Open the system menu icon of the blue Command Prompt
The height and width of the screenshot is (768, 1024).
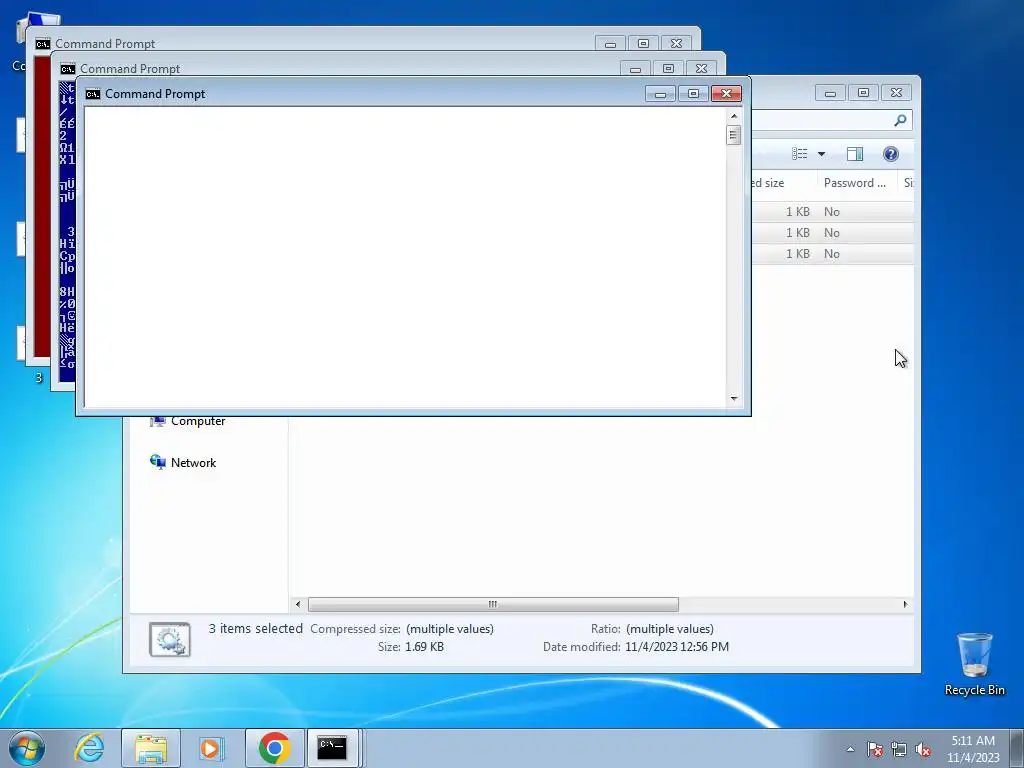[68, 69]
